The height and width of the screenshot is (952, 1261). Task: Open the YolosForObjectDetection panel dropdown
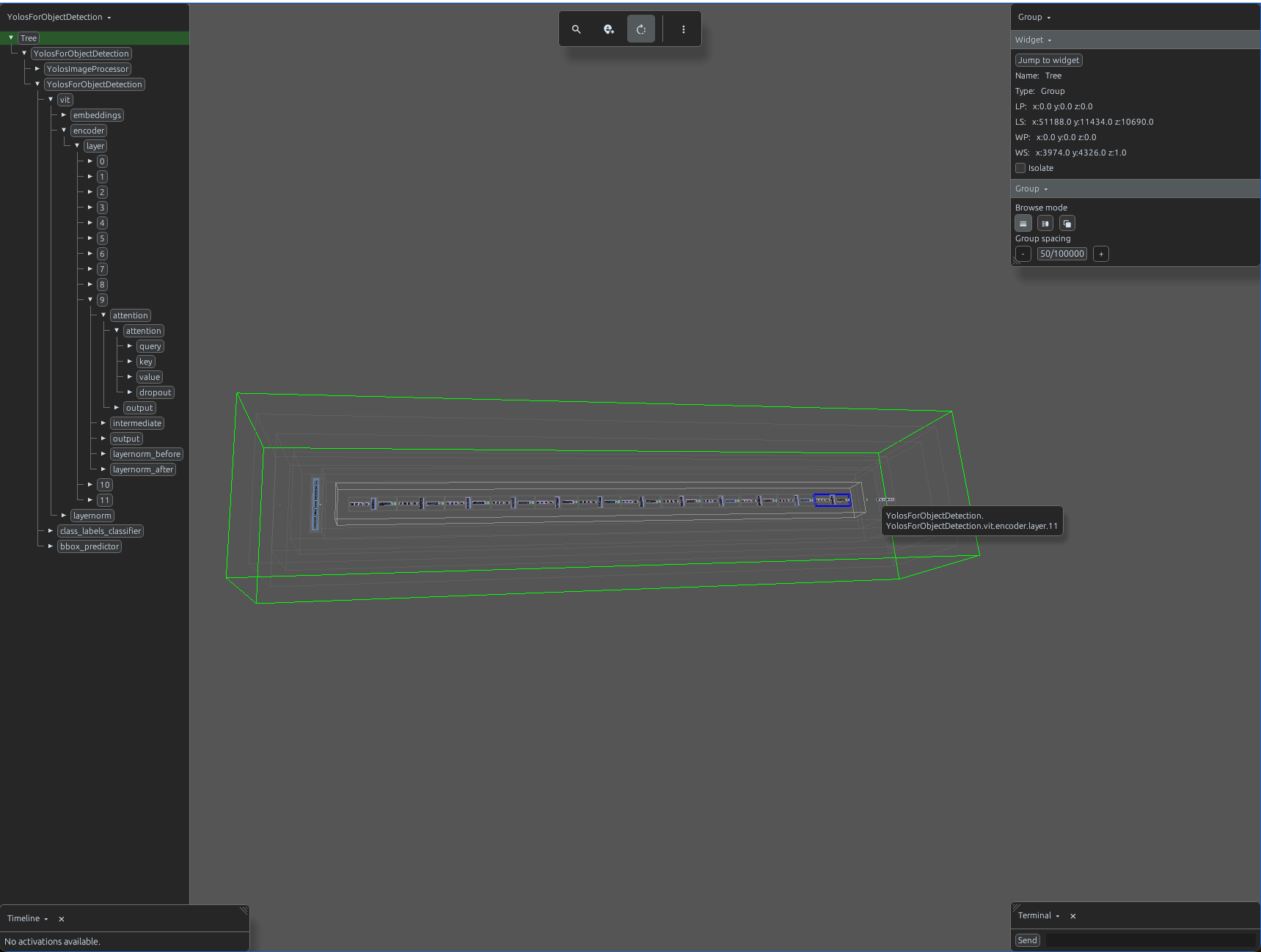click(x=59, y=17)
